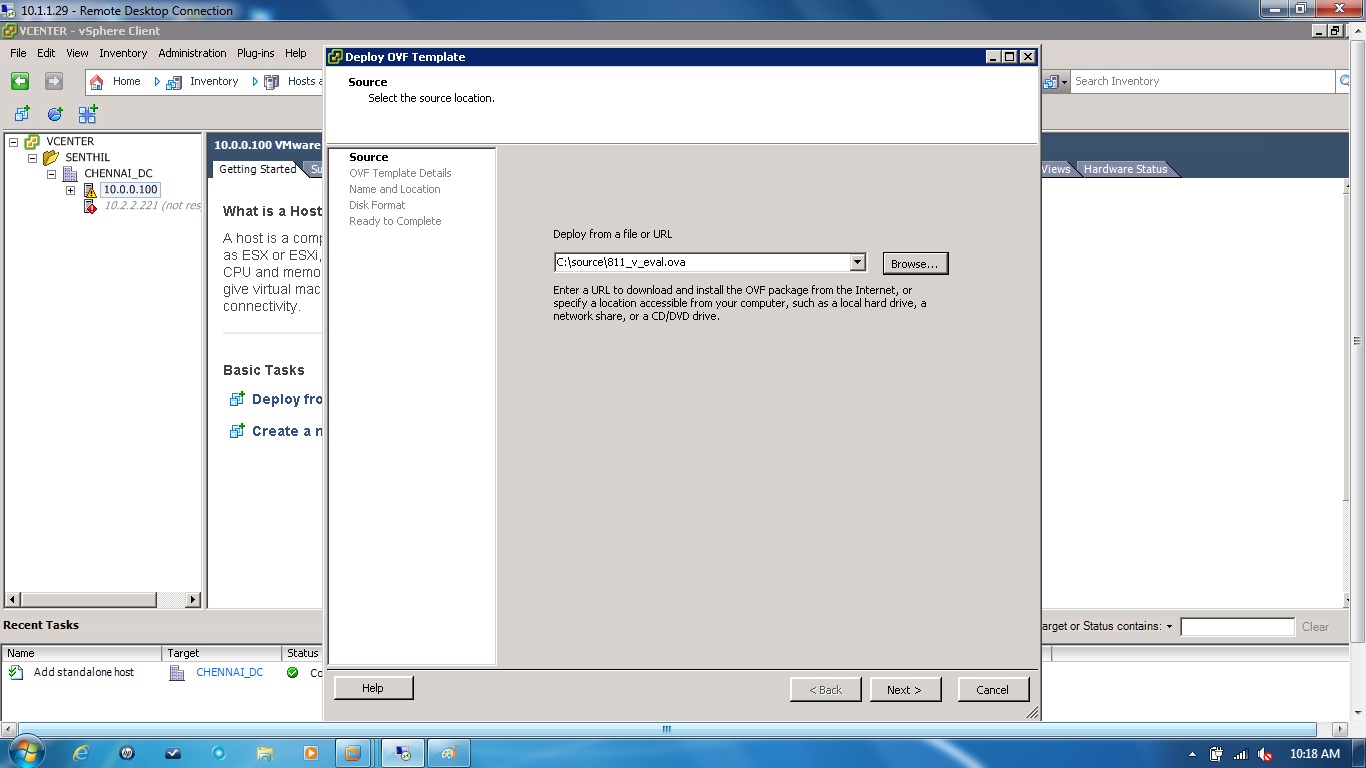Click the Cancel button in wizard
Screen dimensions: 1366x768
(992, 690)
